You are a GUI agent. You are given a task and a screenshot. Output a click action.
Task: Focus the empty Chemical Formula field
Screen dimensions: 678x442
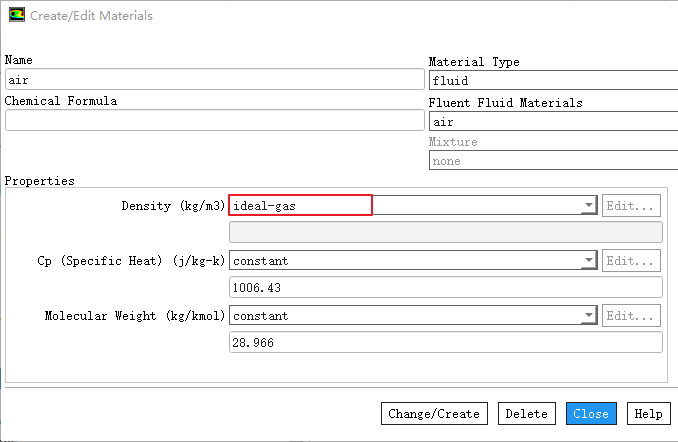[x=214, y=120]
